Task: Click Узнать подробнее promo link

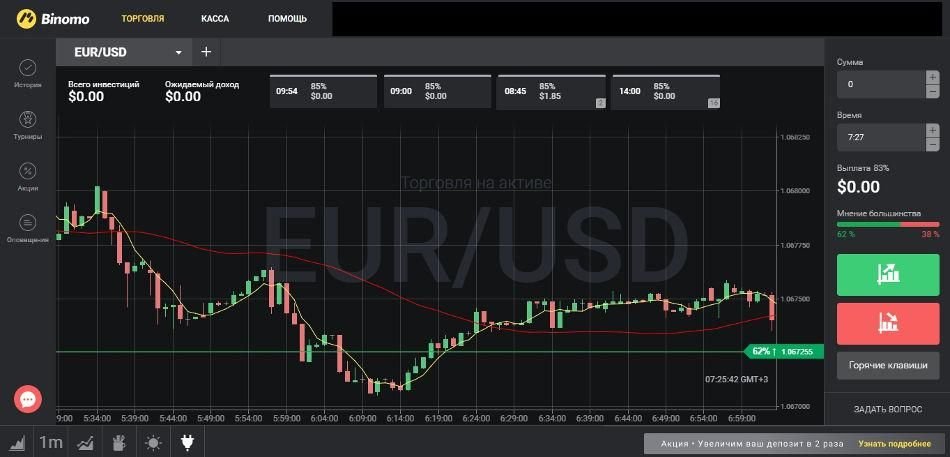Action: point(894,444)
